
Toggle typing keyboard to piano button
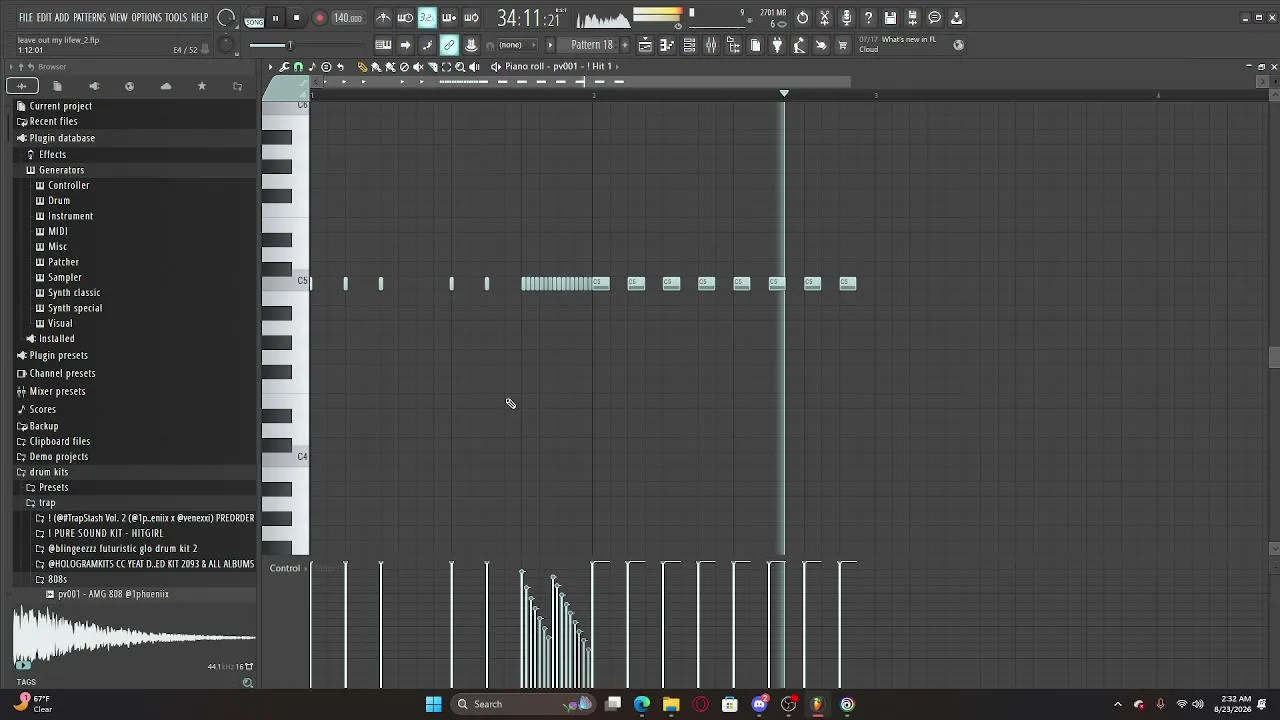(383, 45)
